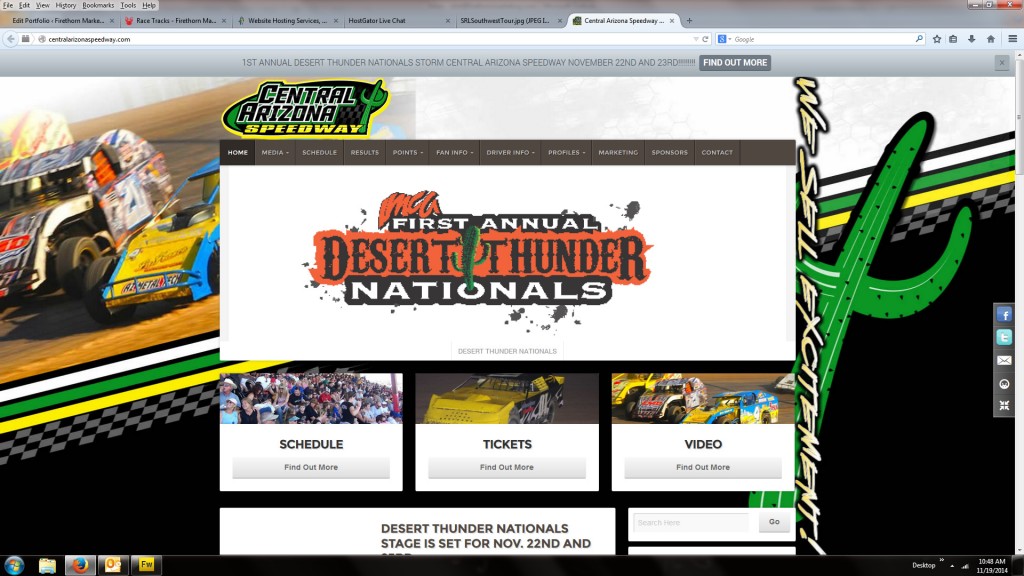The height and width of the screenshot is (576, 1024).
Task: Dismiss the announcement banner with the X
Action: 1002,63
